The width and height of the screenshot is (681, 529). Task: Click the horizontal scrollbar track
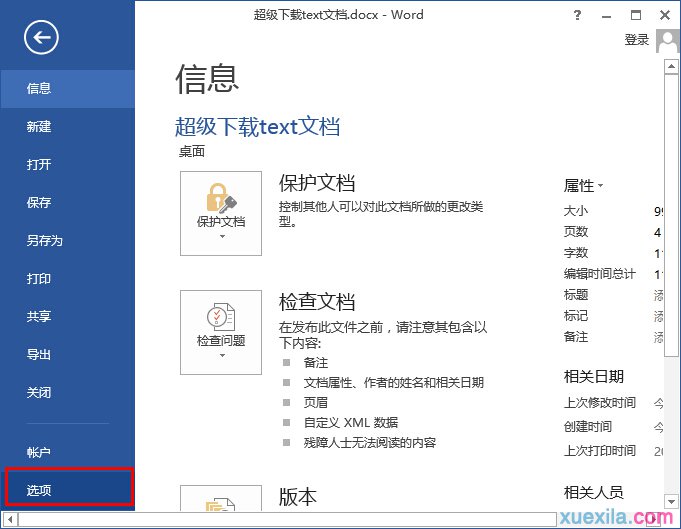coord(287,519)
